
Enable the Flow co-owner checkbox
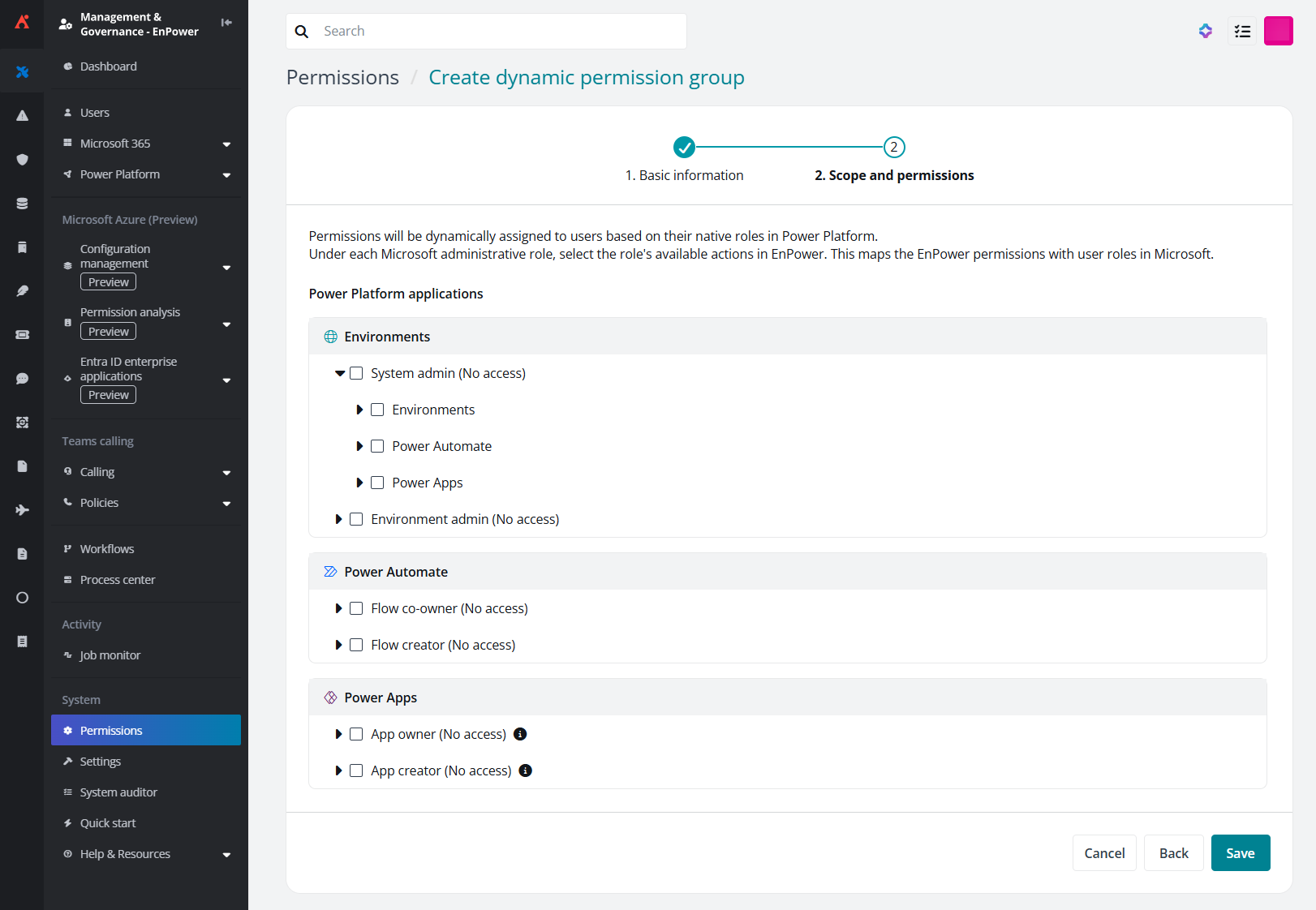(356, 608)
